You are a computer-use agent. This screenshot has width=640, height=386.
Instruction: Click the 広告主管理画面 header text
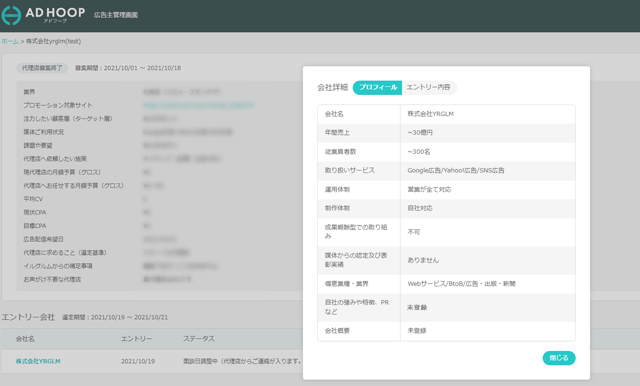pos(116,15)
